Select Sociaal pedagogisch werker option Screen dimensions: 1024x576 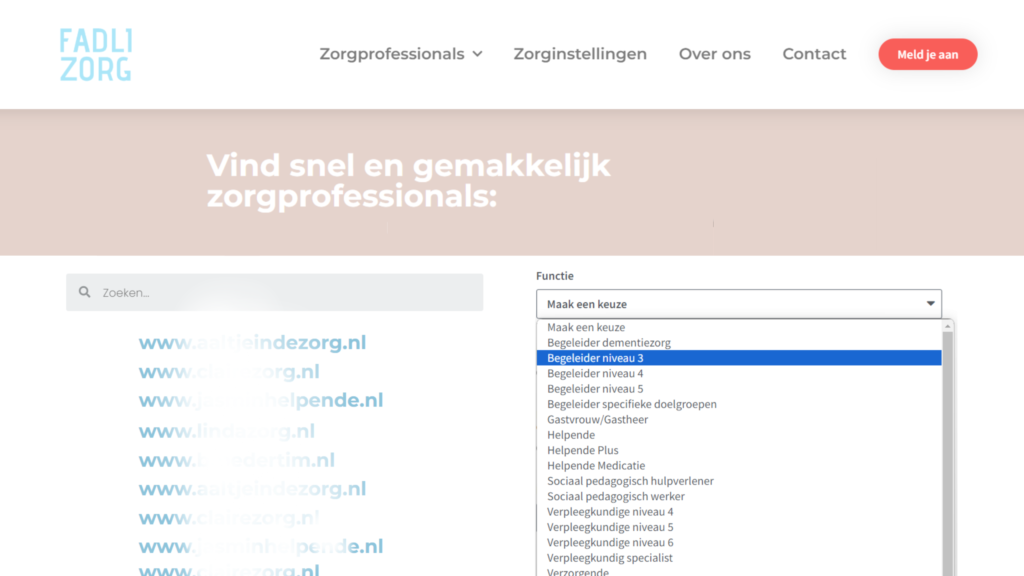pos(615,497)
